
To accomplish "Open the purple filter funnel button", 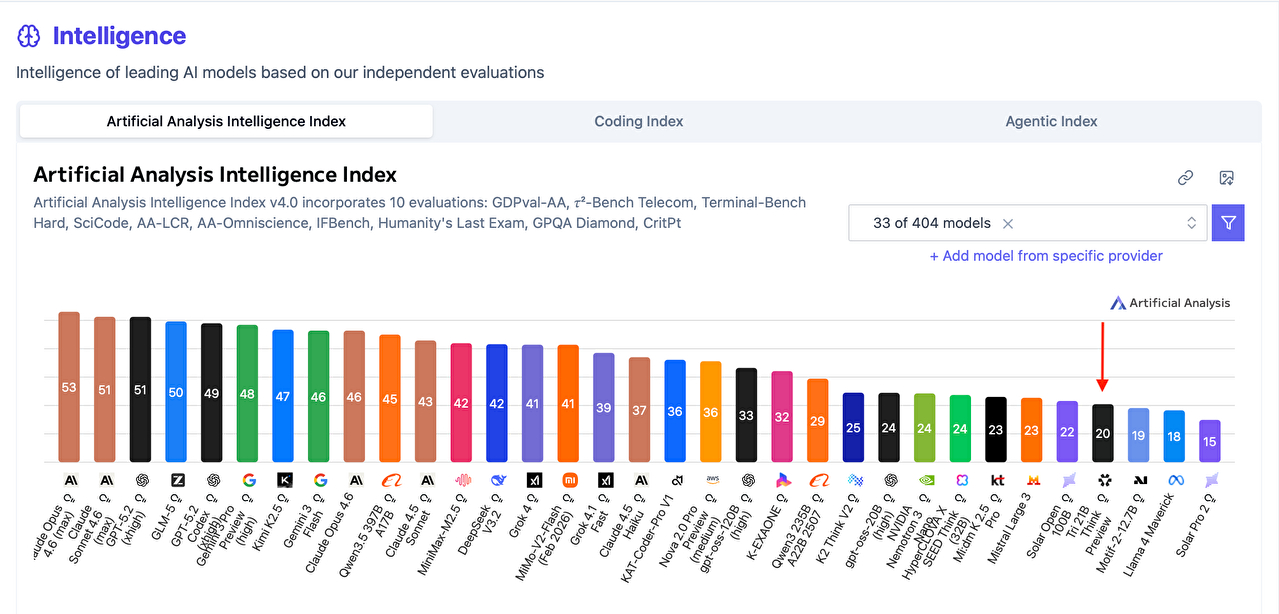I will (1228, 223).
